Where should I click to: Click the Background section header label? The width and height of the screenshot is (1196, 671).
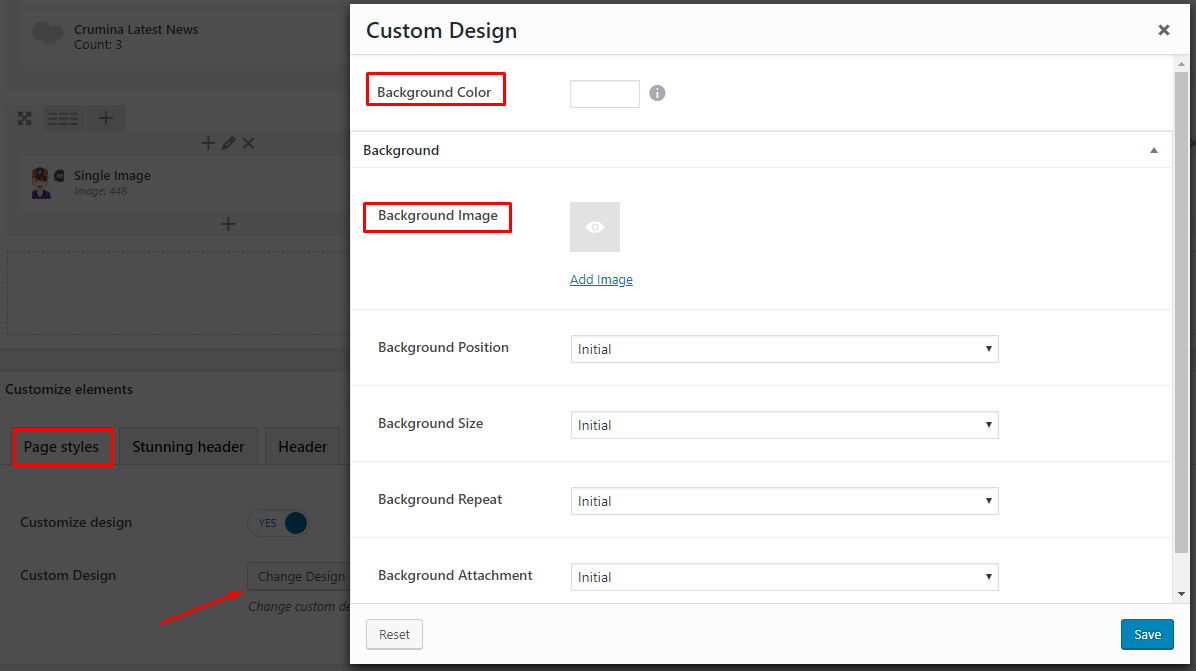pos(401,150)
